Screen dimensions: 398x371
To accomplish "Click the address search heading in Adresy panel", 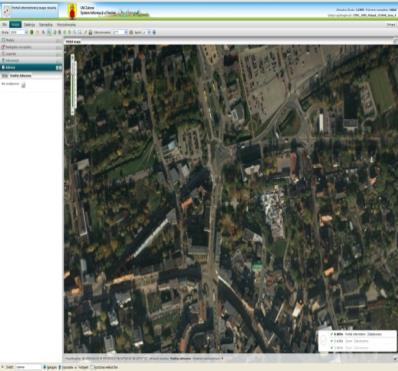I will pos(21,76).
